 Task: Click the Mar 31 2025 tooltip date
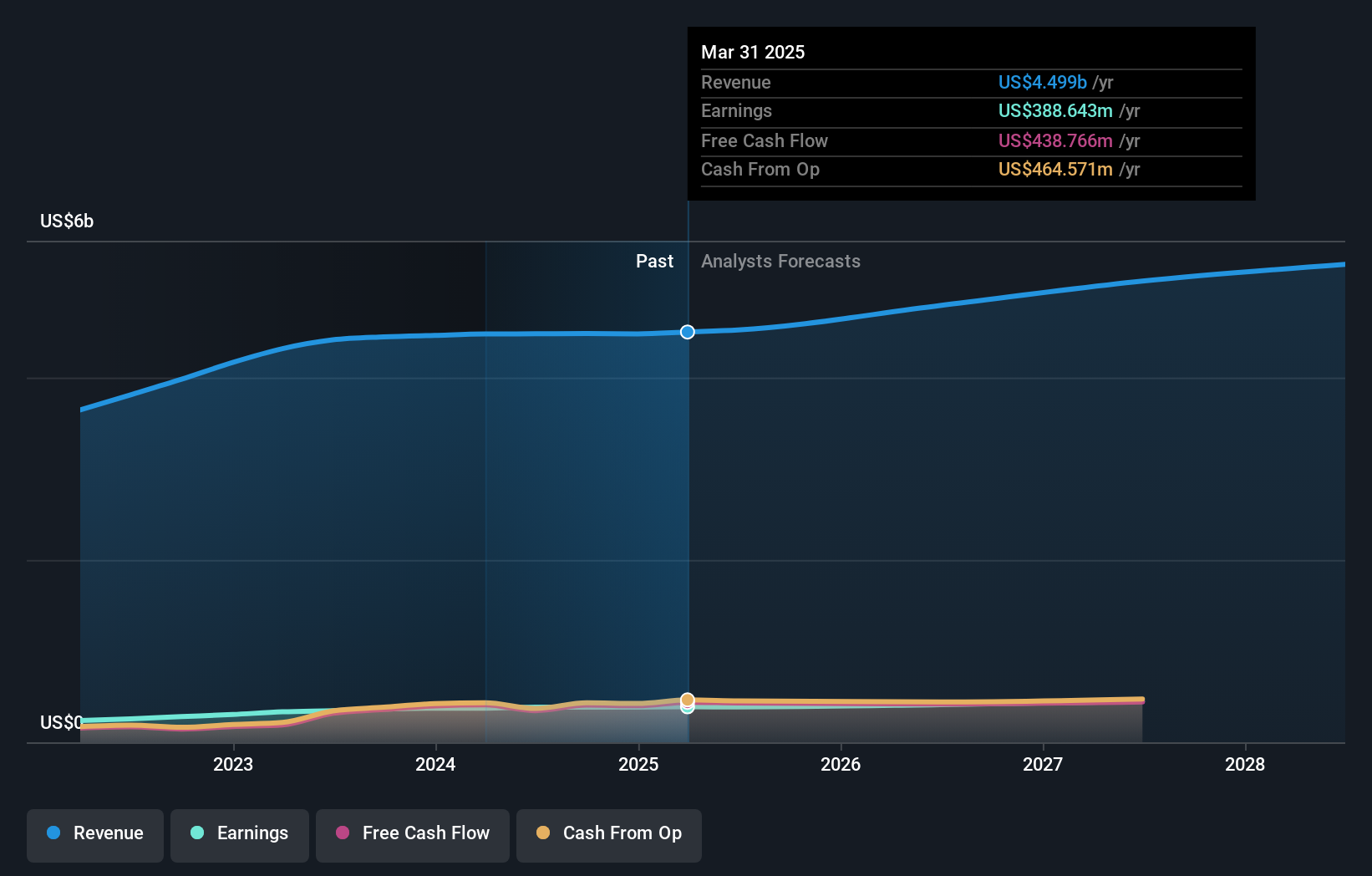pos(753,52)
